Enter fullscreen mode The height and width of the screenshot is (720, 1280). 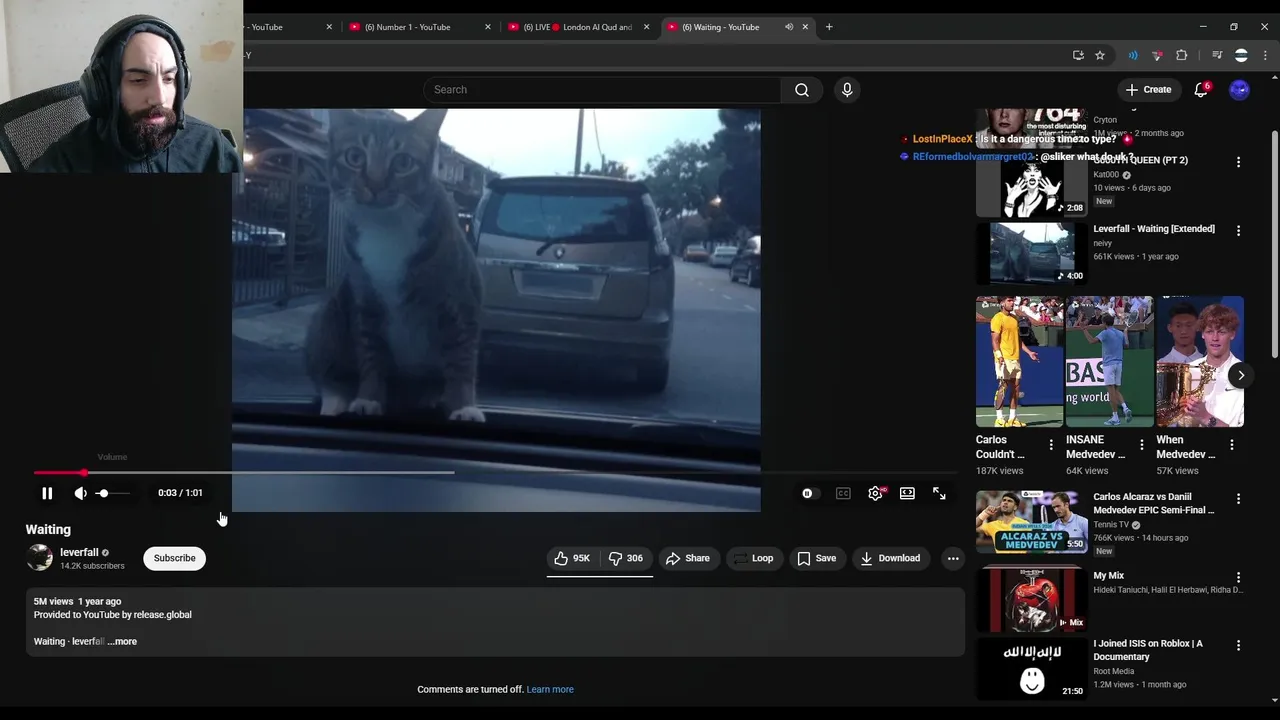tap(939, 493)
